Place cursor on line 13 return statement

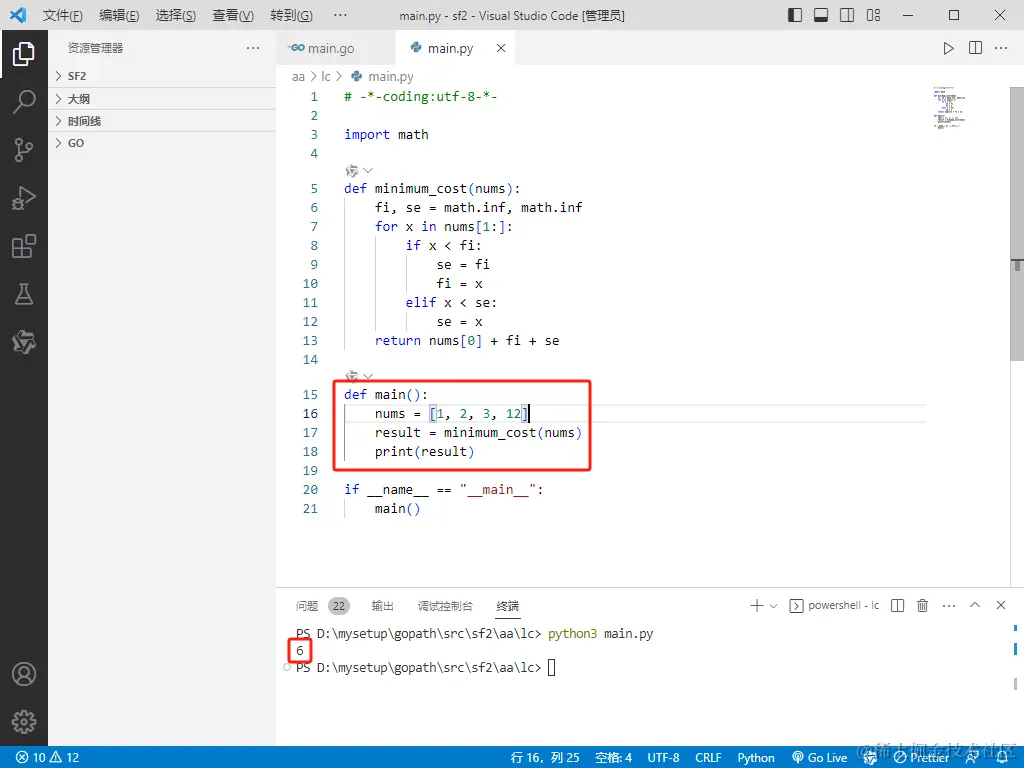pos(467,341)
